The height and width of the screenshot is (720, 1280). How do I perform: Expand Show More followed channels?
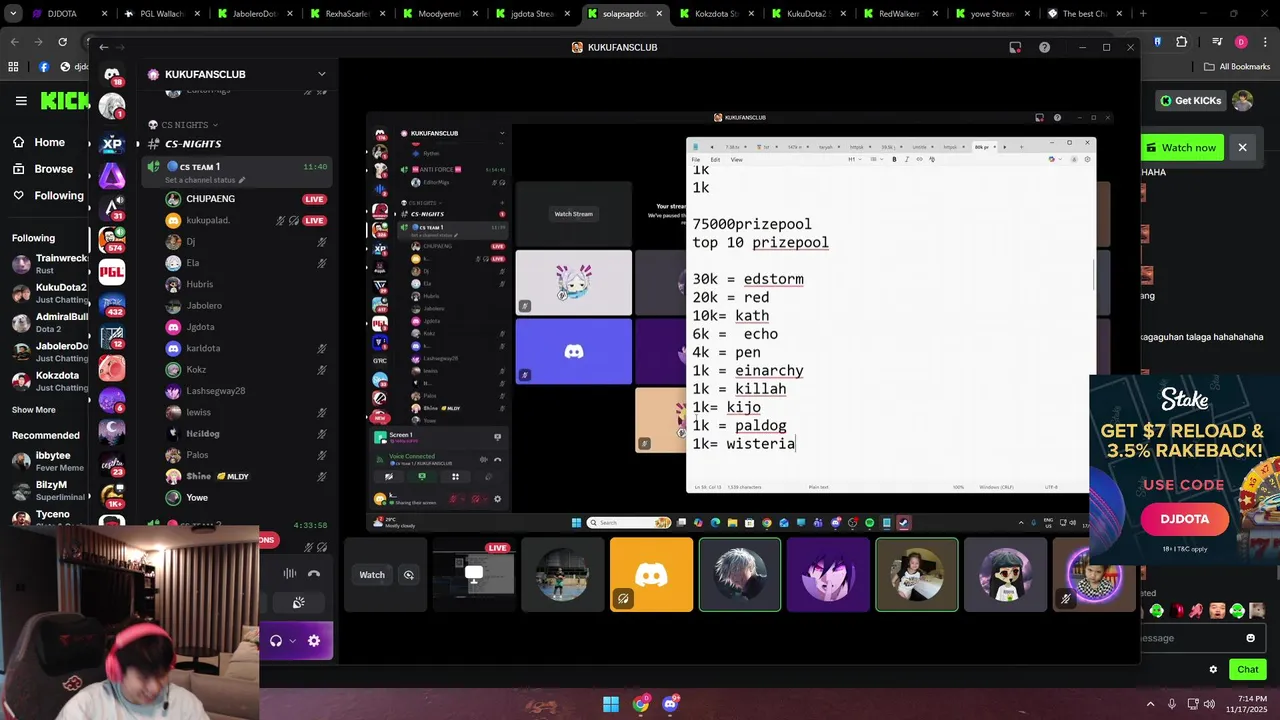pos(34,410)
